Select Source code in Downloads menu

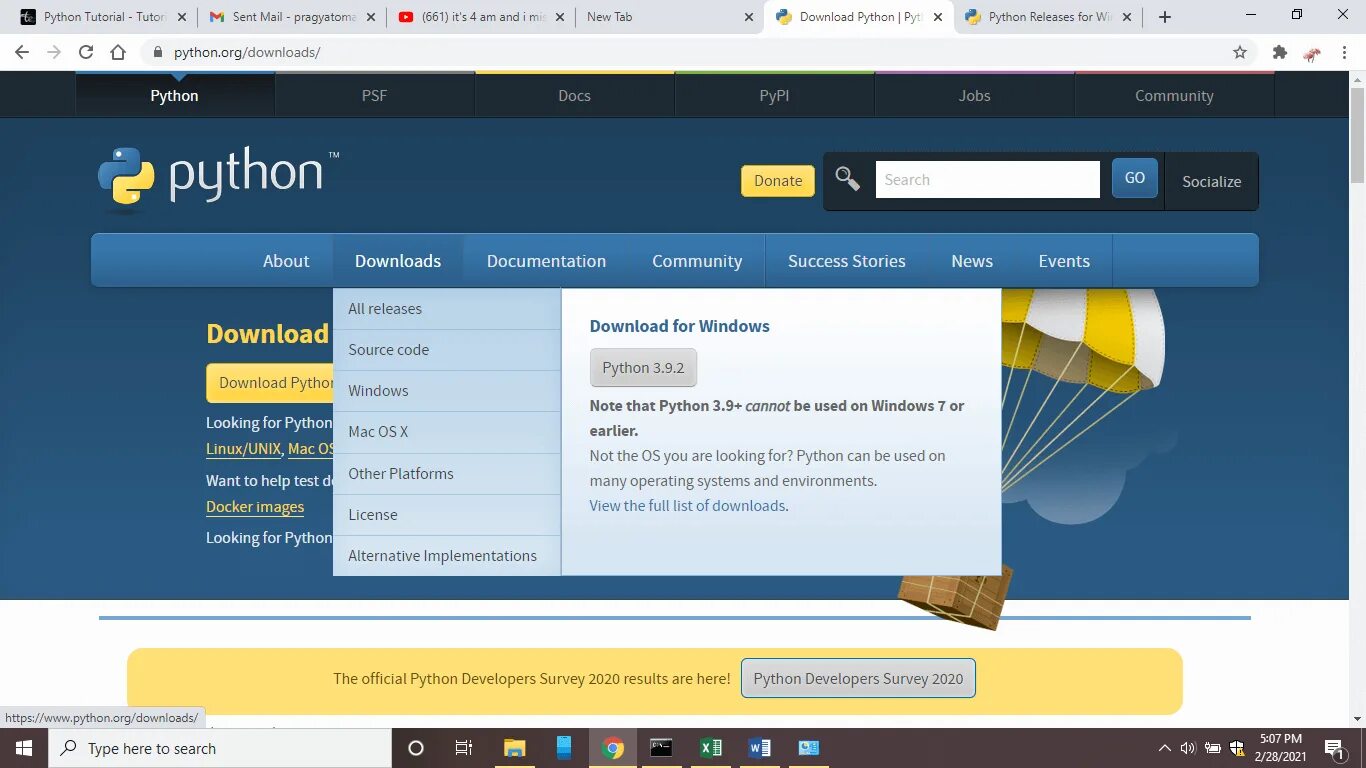447,350
